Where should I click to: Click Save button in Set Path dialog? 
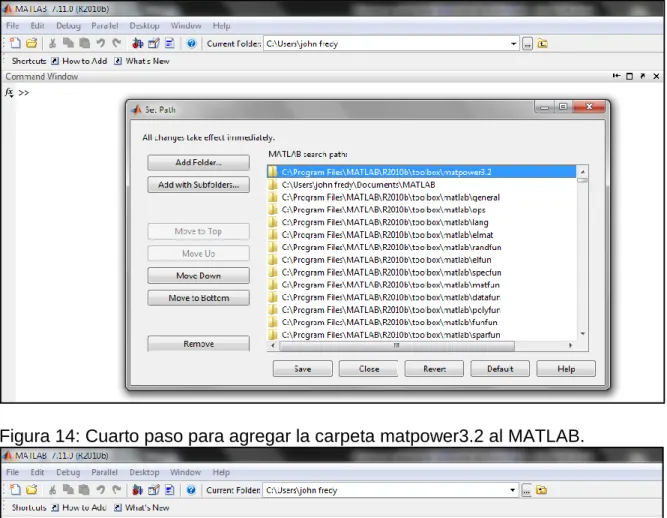tap(302, 369)
